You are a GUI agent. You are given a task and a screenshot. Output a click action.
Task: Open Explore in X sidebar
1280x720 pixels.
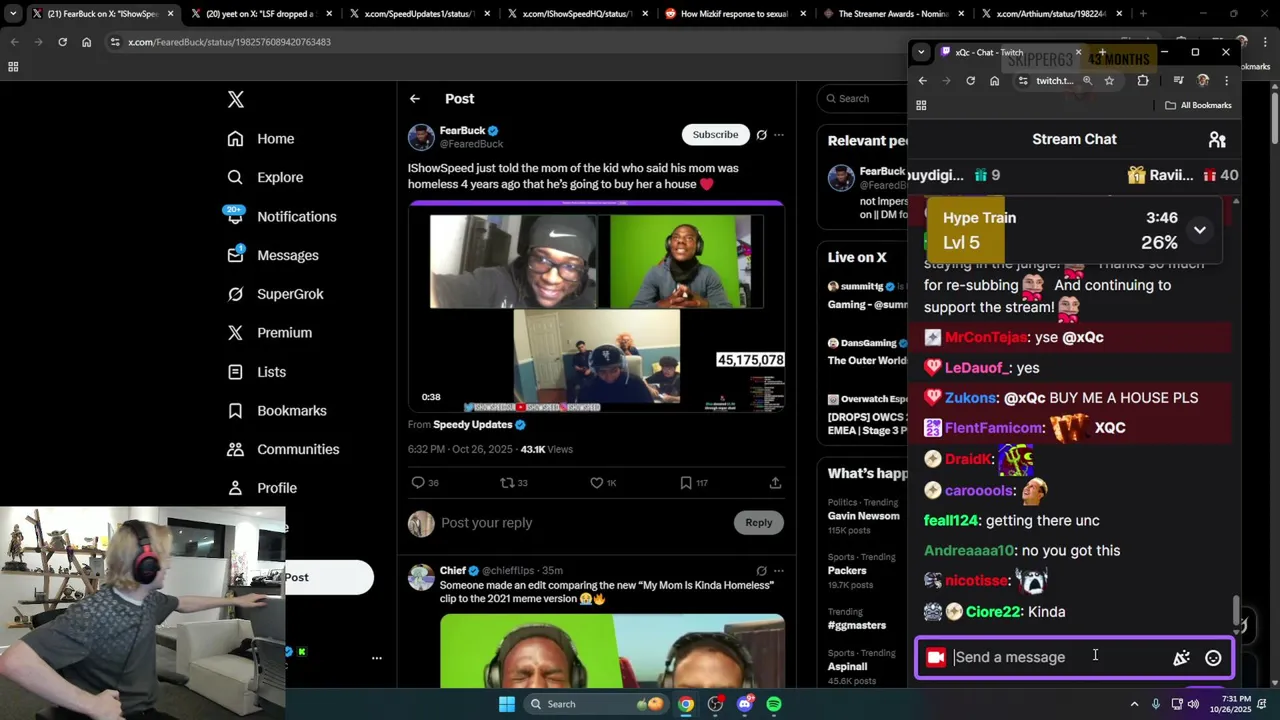[265, 178]
